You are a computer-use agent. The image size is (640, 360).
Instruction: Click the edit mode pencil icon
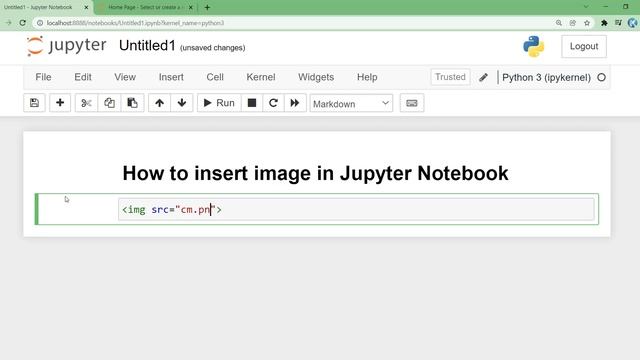483,77
